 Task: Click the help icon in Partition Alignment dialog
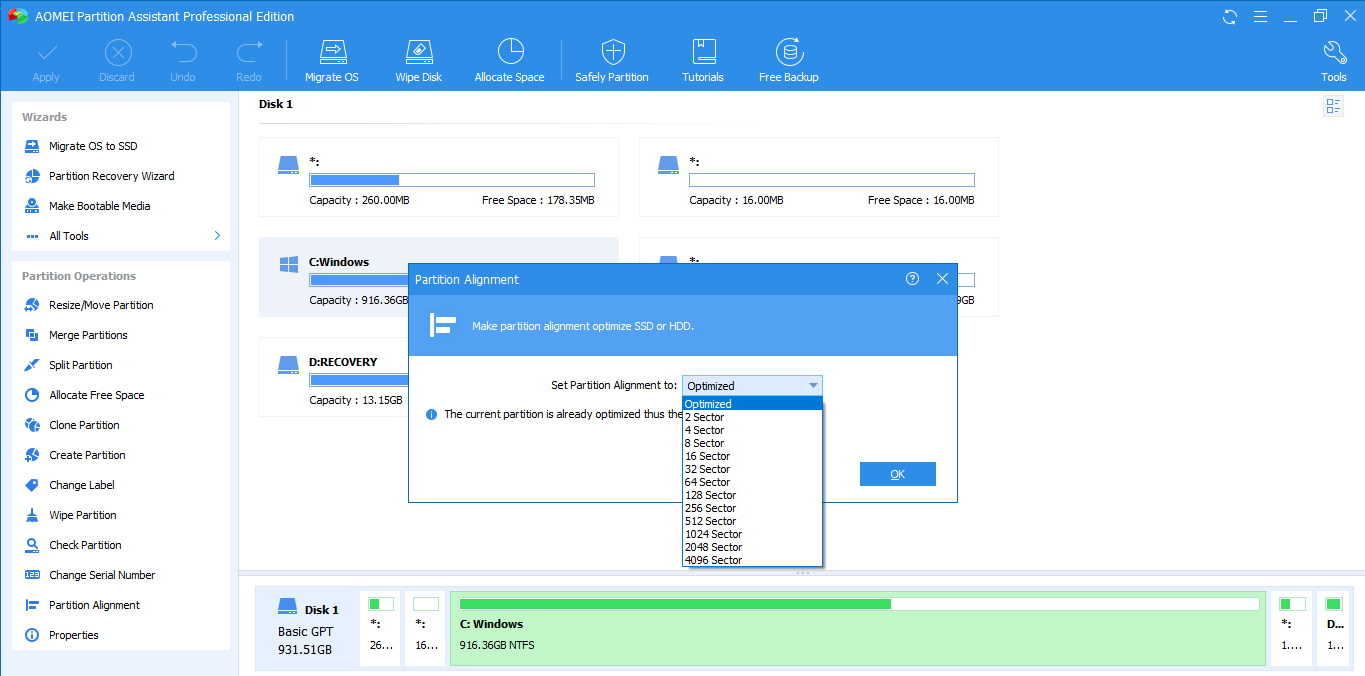(912, 279)
